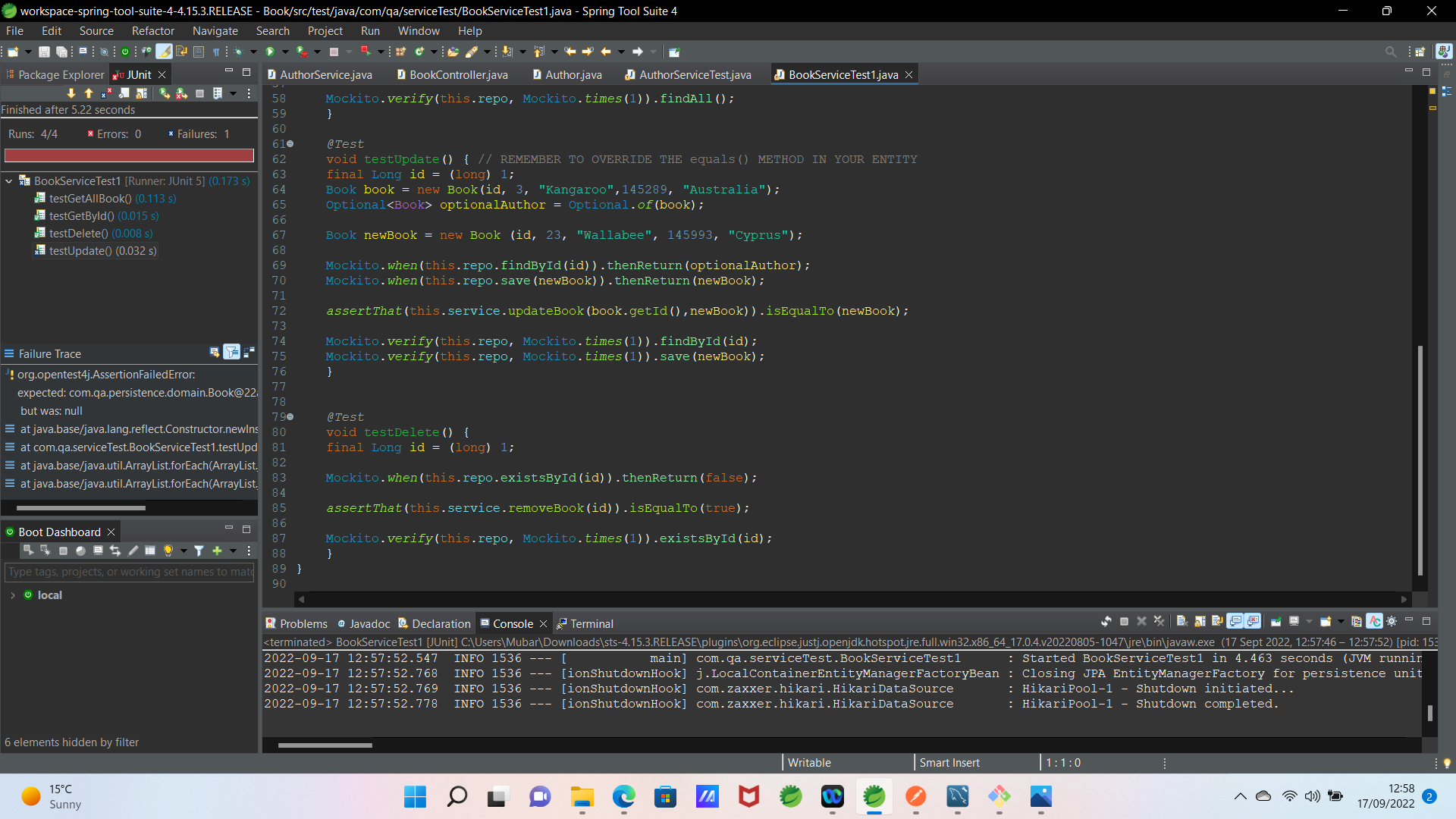Click Compare Actual With Expected icon in Failure Trace

[249, 352]
